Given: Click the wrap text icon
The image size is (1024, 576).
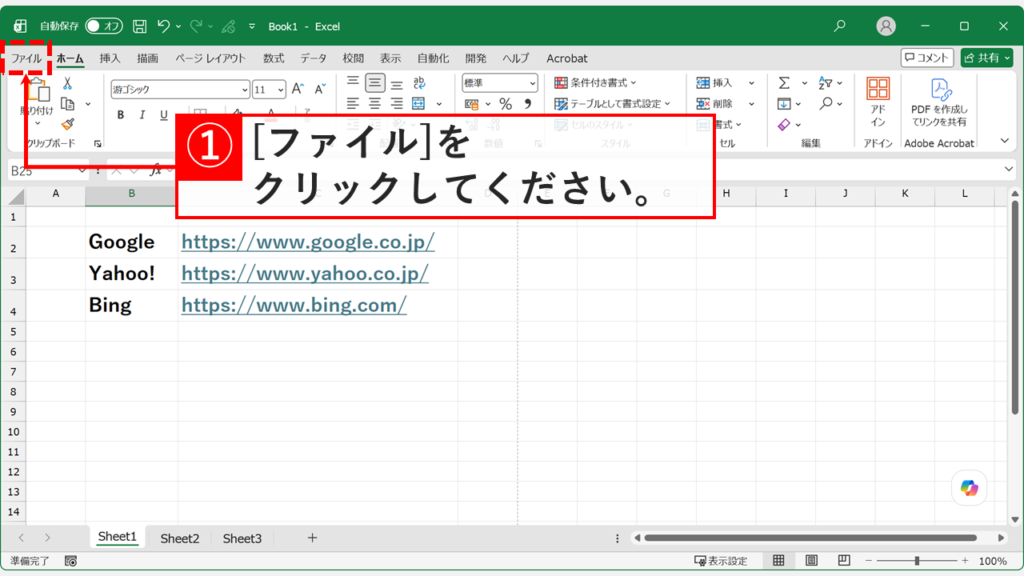Looking at the screenshot, I should tap(419, 82).
